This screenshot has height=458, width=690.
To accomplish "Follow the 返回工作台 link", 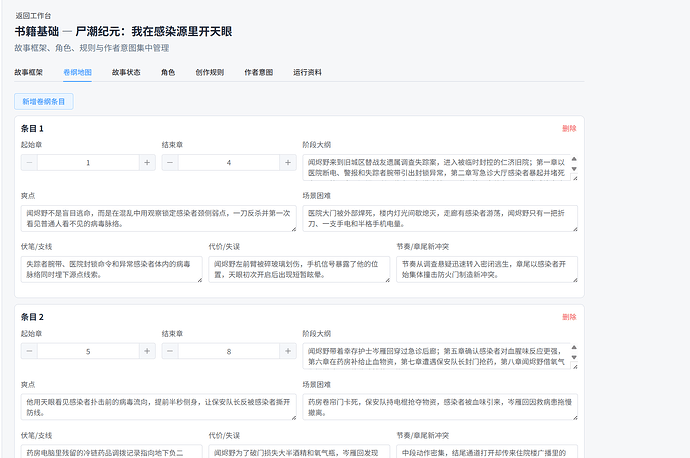I will pos(33,16).
